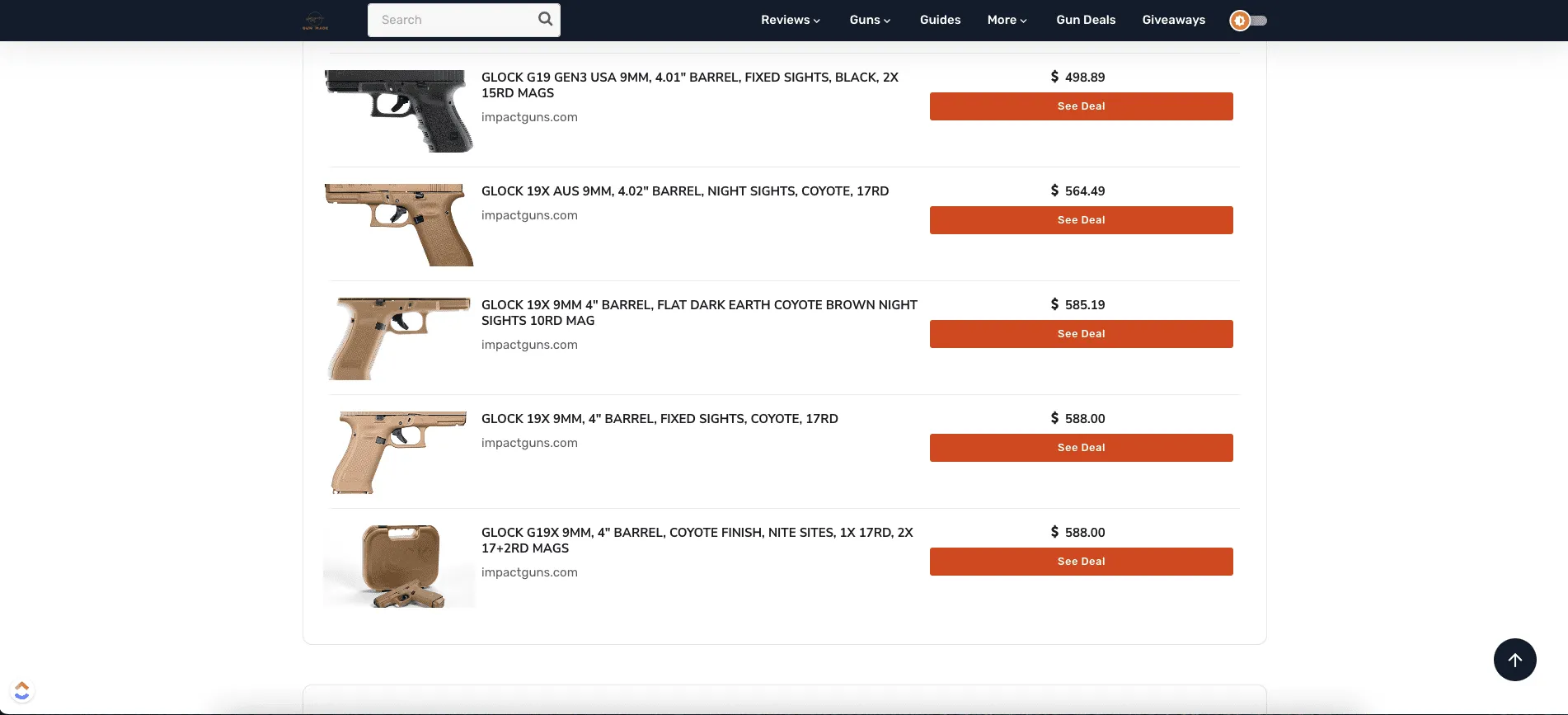The width and height of the screenshot is (1568, 715).
Task: See Deal for Glock 19X at $585.19
Action: (1082, 334)
